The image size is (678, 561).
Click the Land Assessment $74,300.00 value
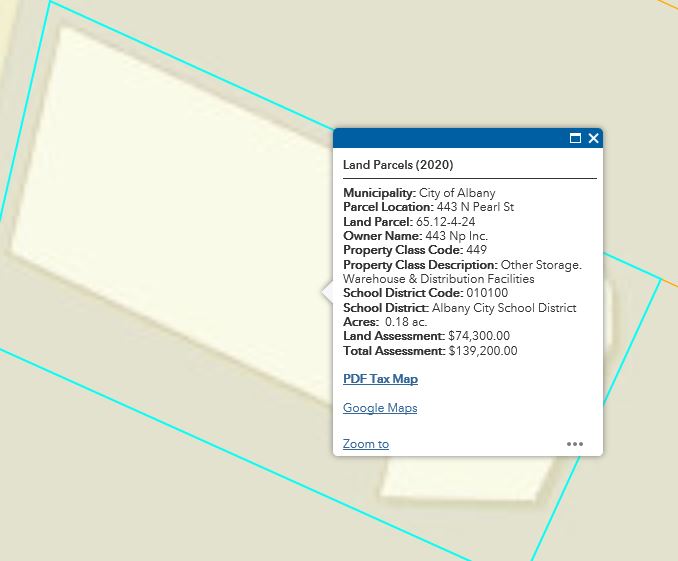click(x=479, y=337)
